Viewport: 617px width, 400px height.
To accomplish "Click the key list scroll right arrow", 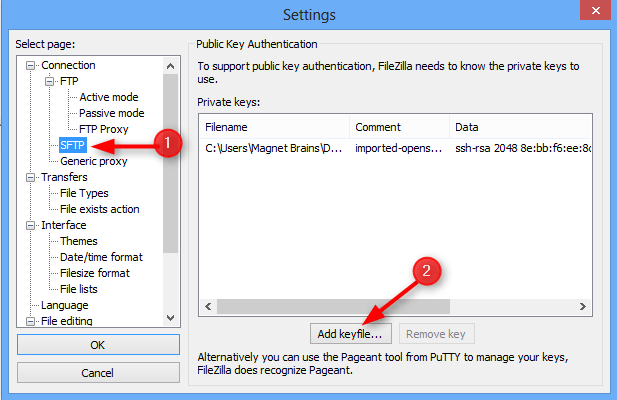I will (x=583, y=306).
